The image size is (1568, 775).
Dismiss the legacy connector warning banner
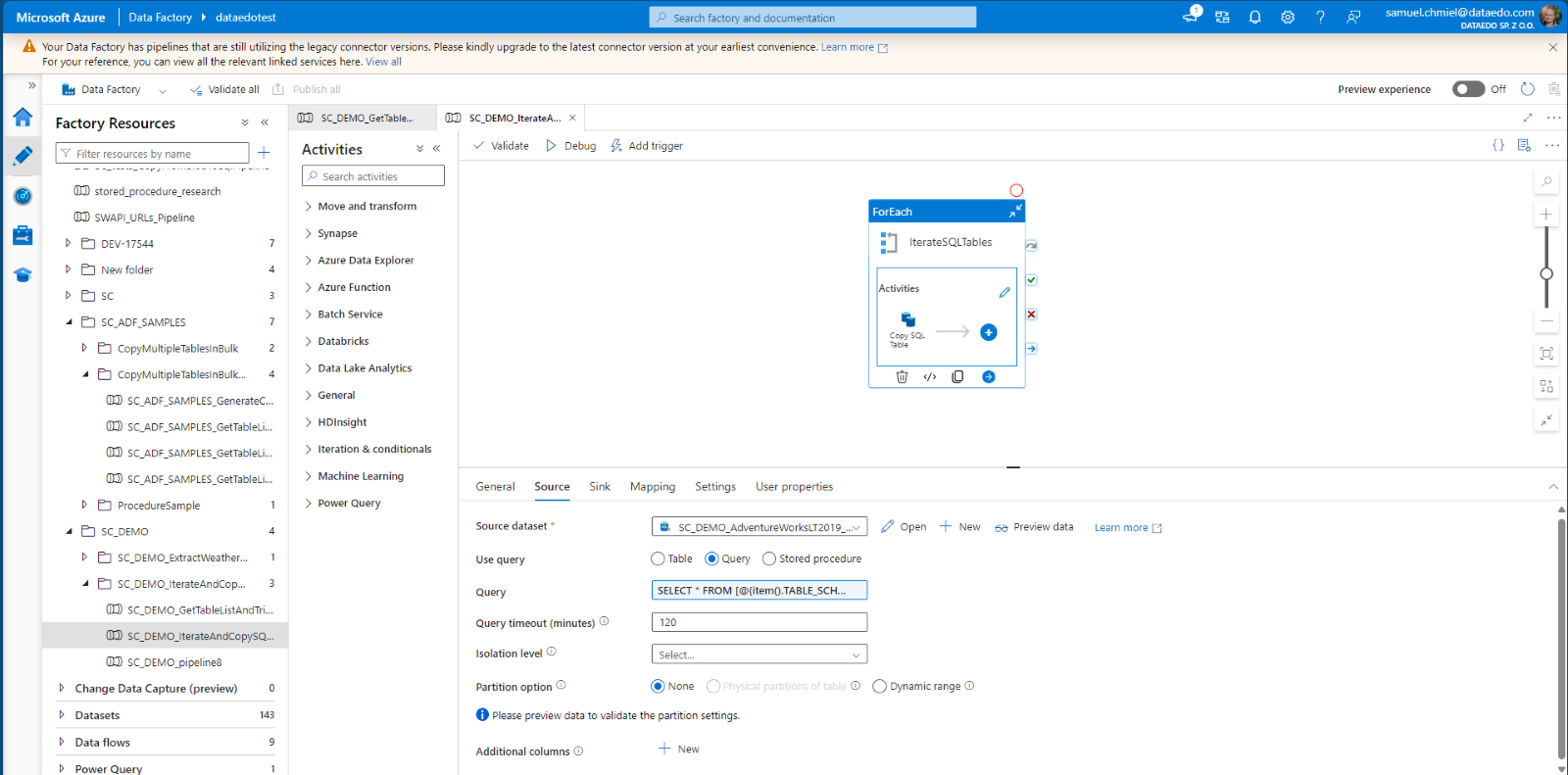[1552, 47]
